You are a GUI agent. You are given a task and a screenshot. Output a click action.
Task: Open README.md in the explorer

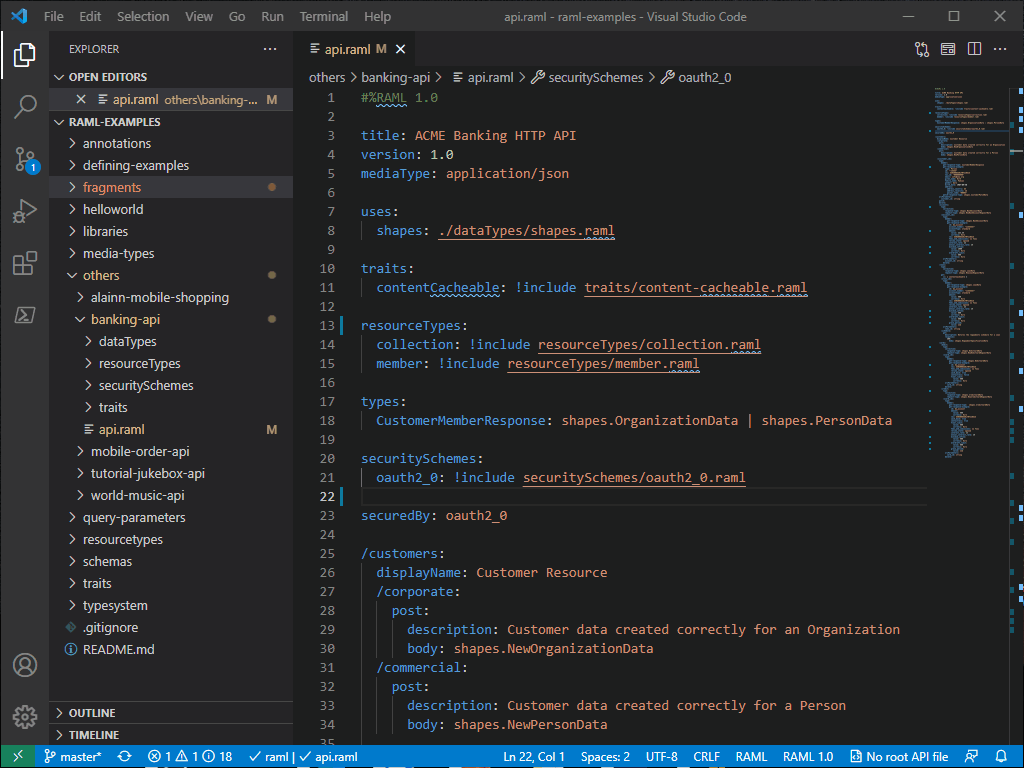click(x=118, y=650)
